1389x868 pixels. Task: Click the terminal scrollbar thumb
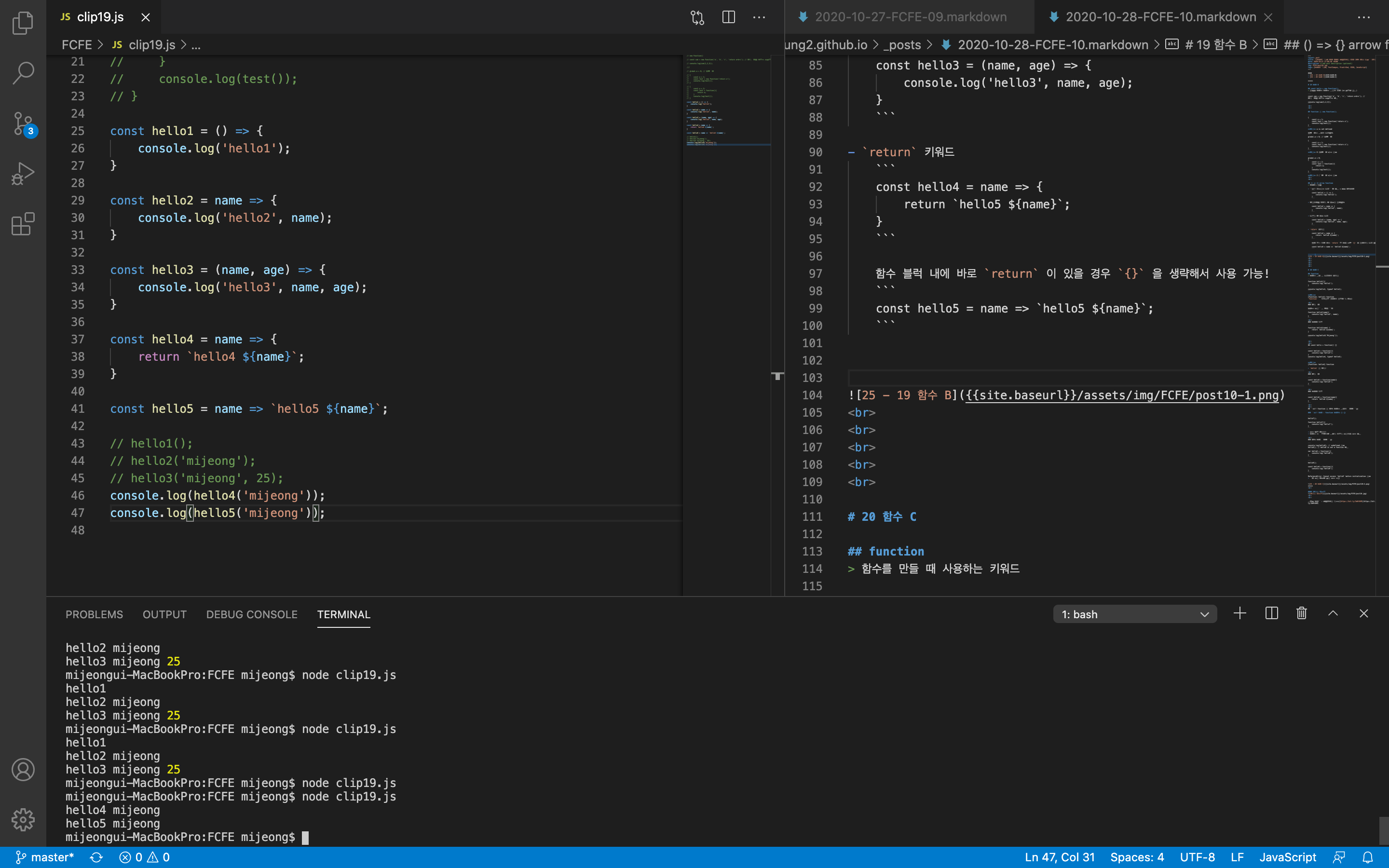[1383, 830]
